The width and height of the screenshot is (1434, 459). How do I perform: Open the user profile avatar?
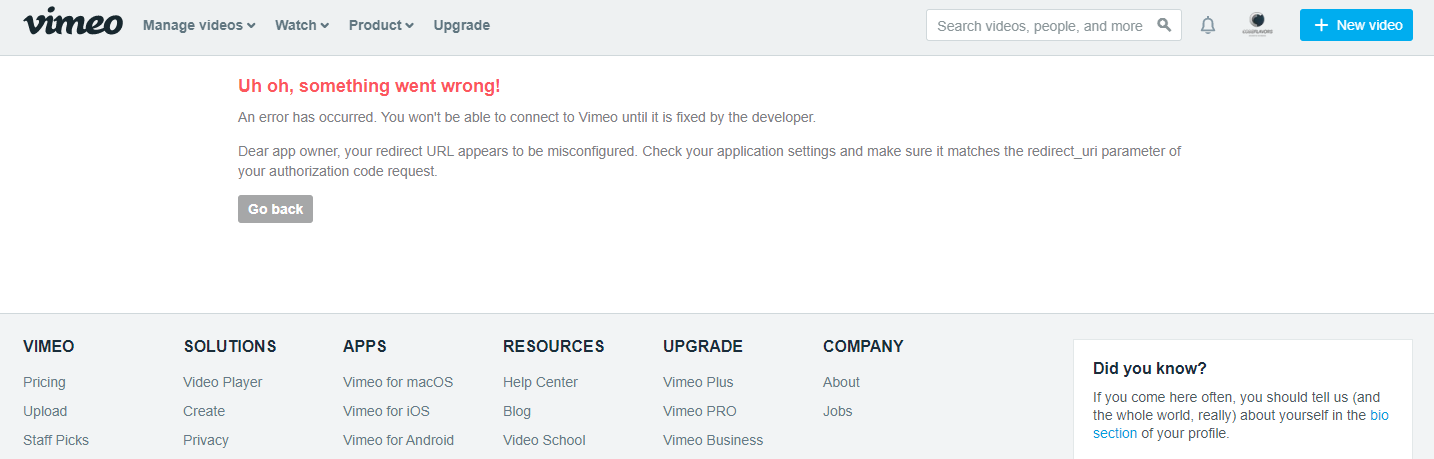click(1257, 24)
